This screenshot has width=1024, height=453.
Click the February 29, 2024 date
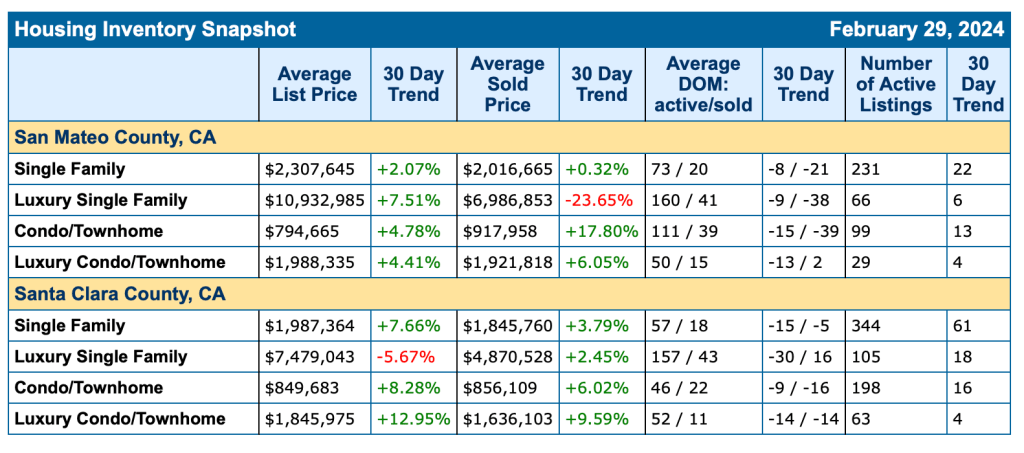(x=916, y=29)
